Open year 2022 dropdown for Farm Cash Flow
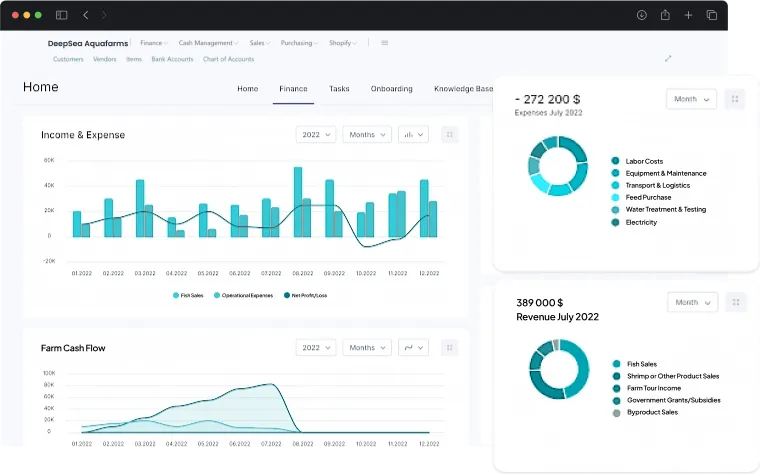Screen dimensions: 760x474 pos(316,348)
